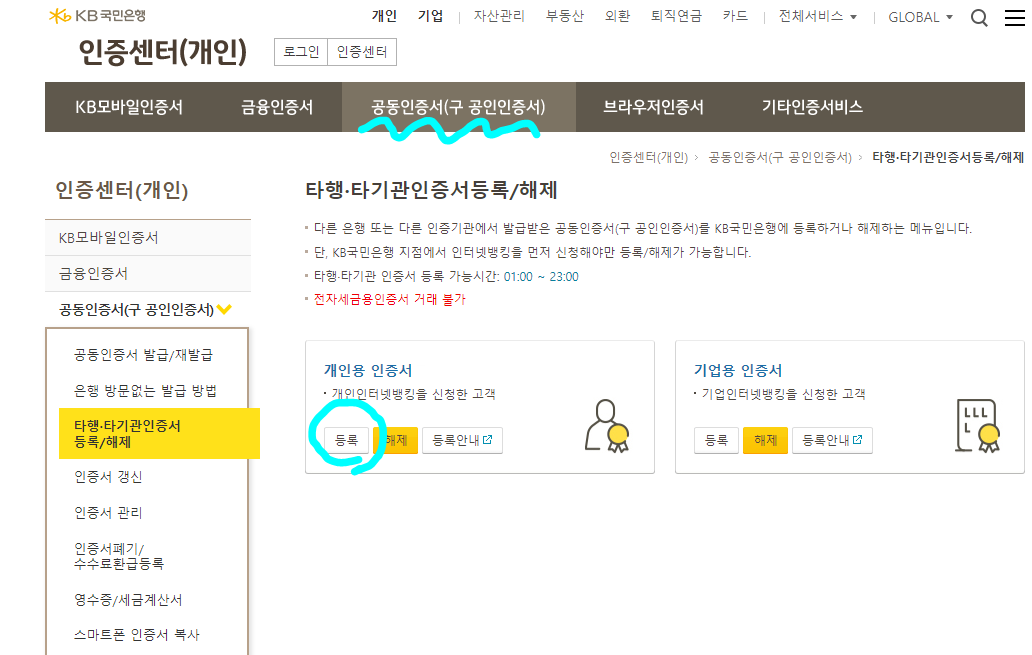This screenshot has height=655, width=1032.
Task: Switch to the 공동인증서(구 공인인증서) tab
Action: tap(459, 107)
